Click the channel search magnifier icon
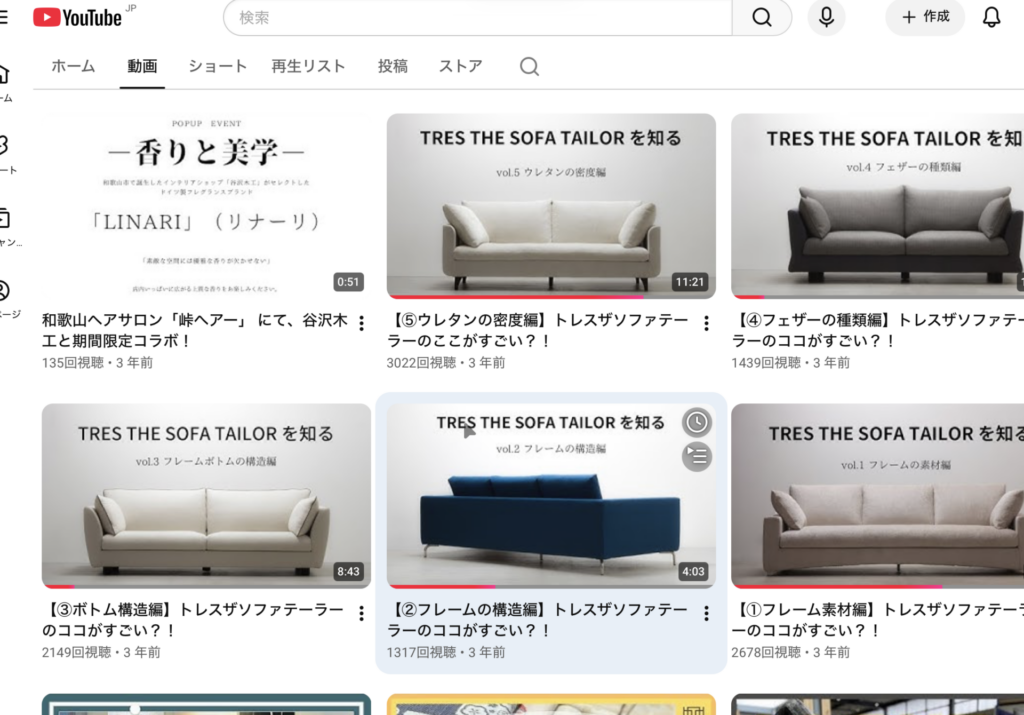1024x715 pixels. pyautogui.click(x=529, y=67)
